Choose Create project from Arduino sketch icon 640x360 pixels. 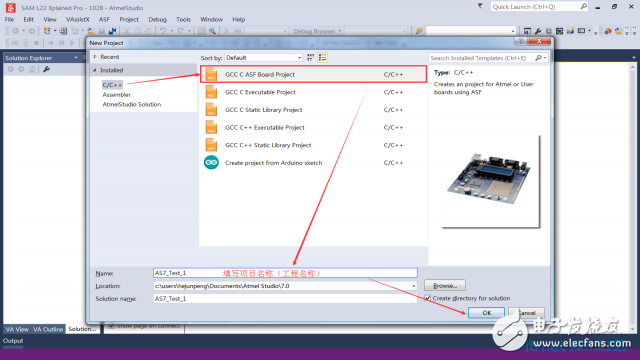point(211,162)
